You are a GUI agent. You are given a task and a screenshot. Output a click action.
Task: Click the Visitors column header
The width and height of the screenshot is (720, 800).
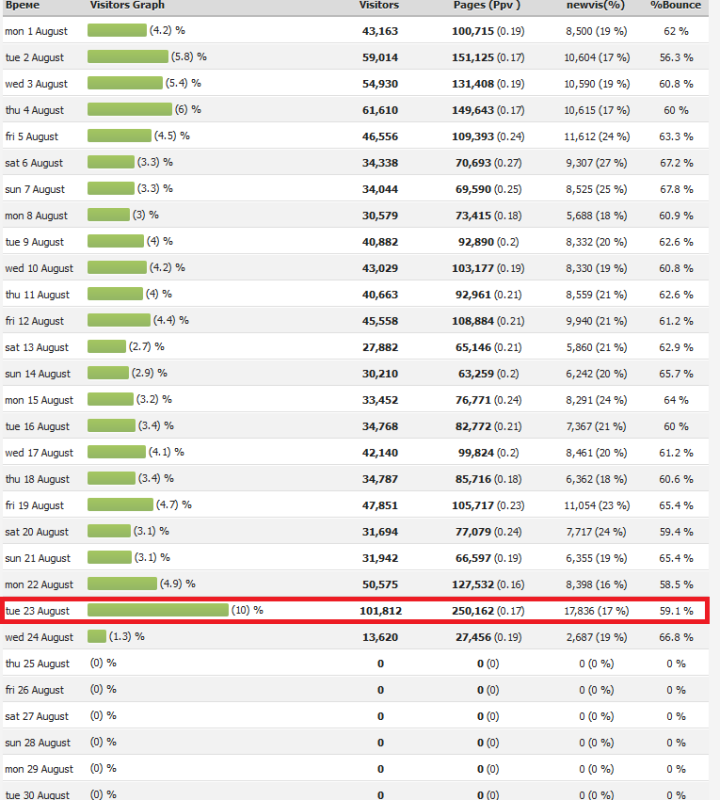click(379, 5)
